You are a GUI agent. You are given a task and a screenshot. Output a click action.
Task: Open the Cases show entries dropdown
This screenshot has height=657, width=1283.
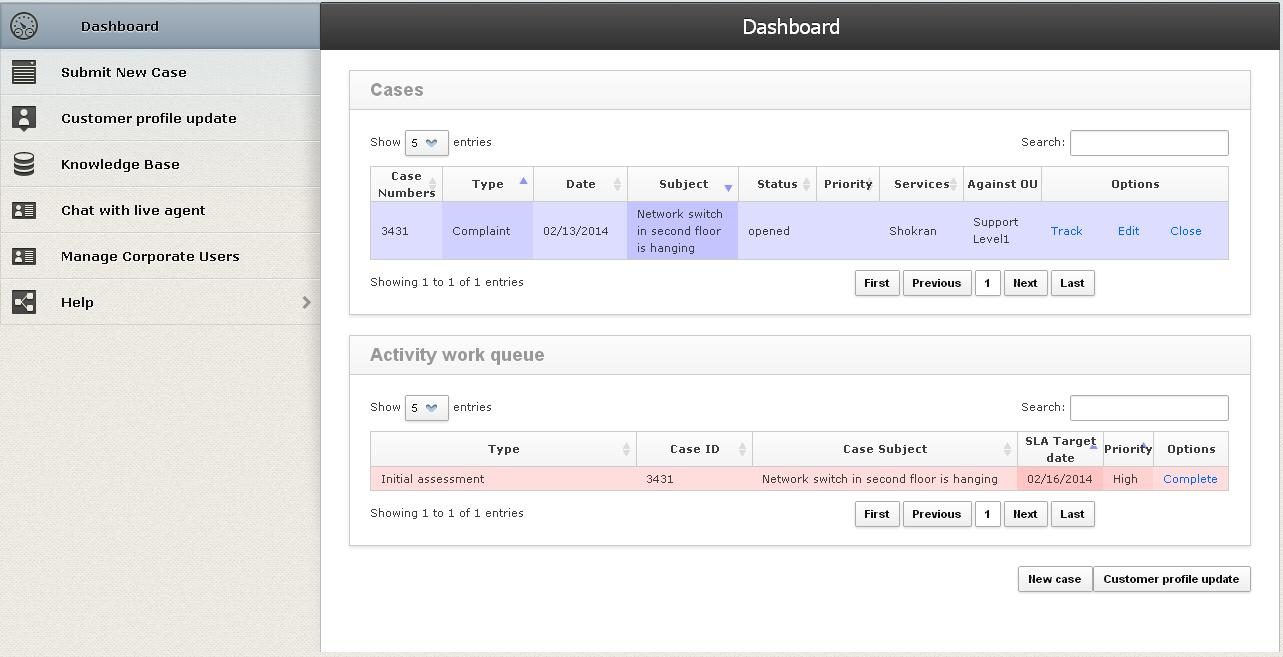pos(426,142)
